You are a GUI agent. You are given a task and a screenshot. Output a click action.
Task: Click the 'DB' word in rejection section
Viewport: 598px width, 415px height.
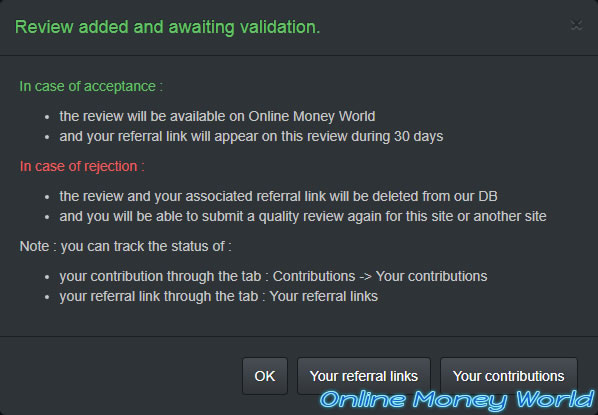pyautogui.click(x=488, y=196)
